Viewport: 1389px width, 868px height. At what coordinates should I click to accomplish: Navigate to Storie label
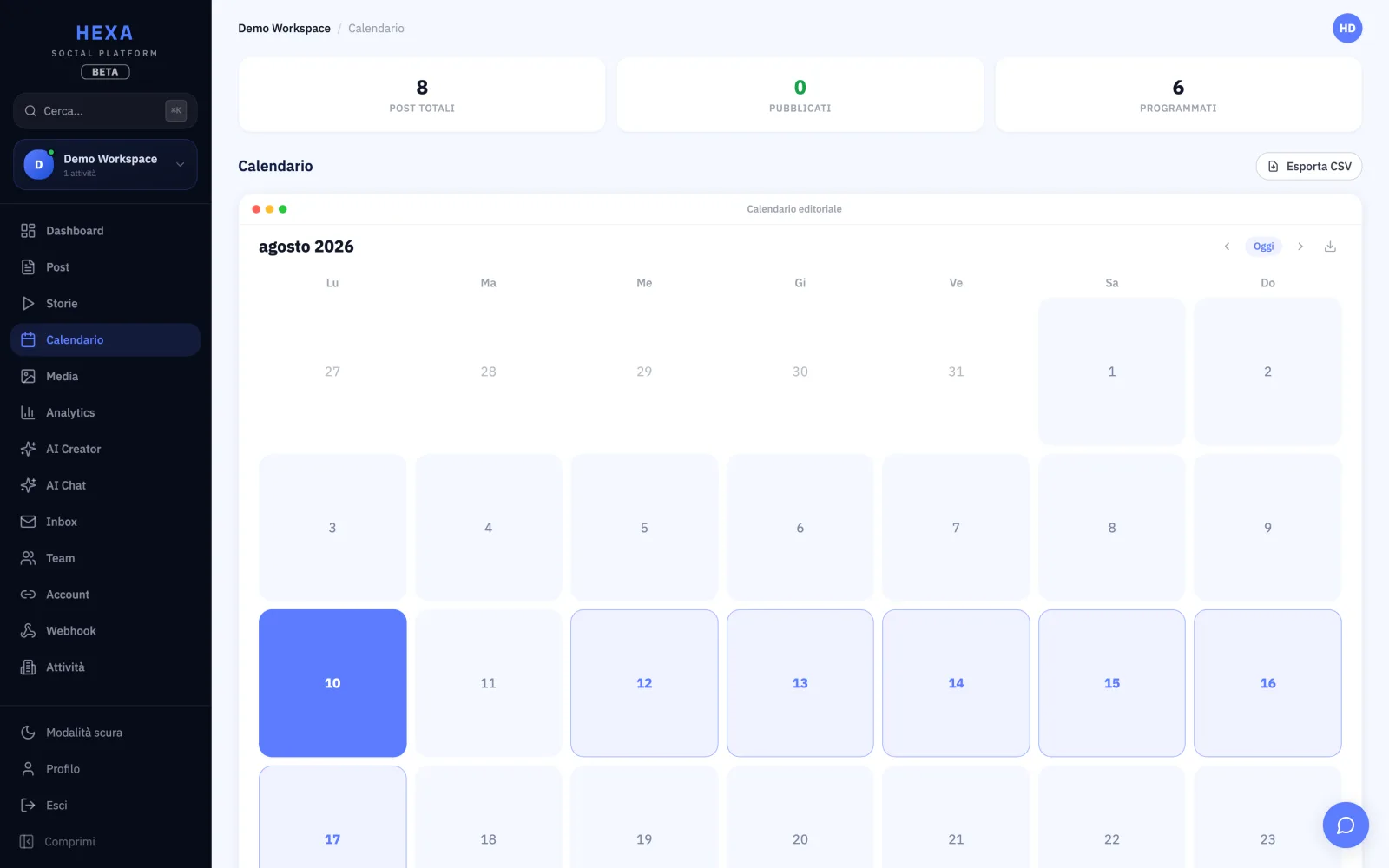pos(62,304)
